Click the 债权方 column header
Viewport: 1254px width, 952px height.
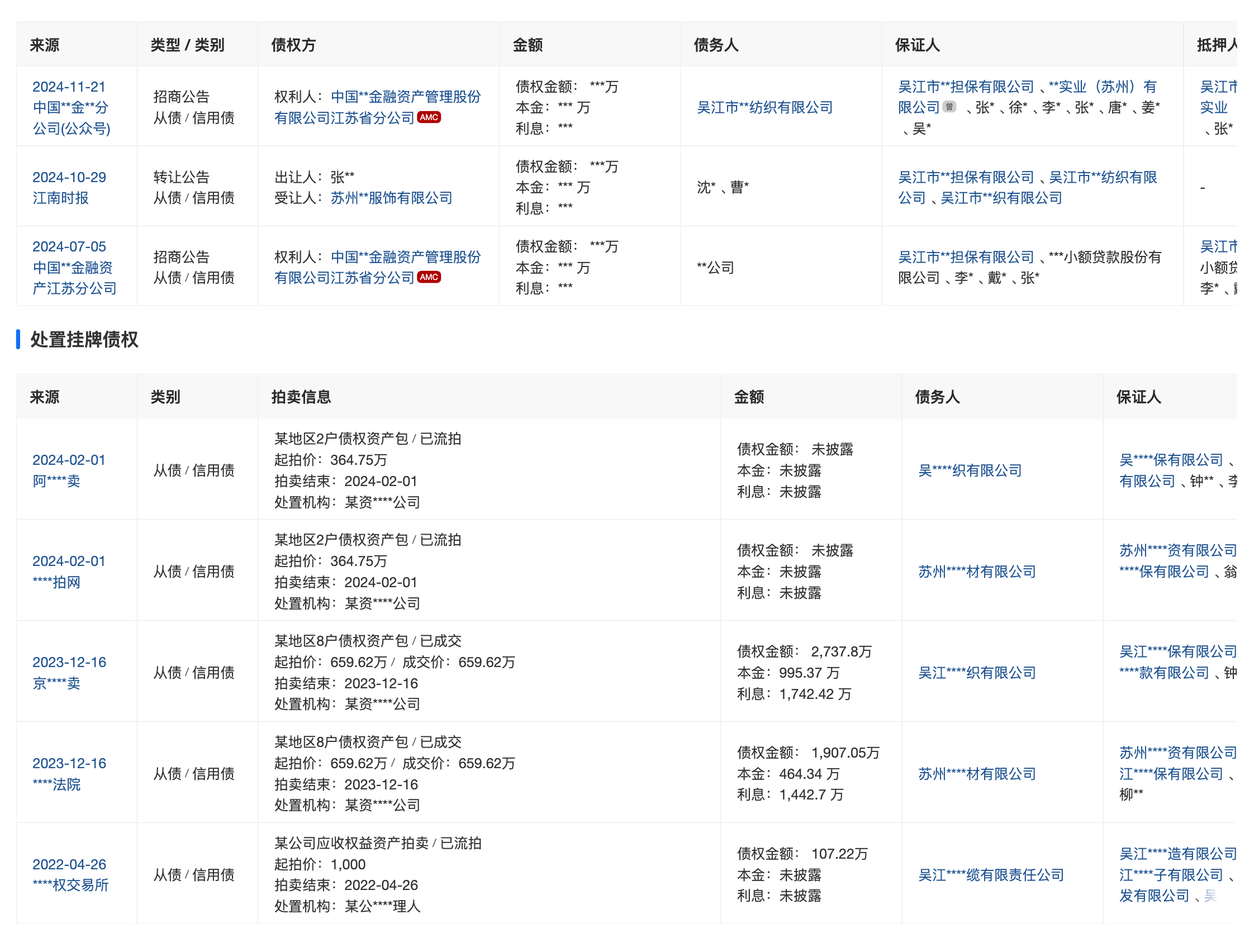pyautogui.click(x=293, y=45)
